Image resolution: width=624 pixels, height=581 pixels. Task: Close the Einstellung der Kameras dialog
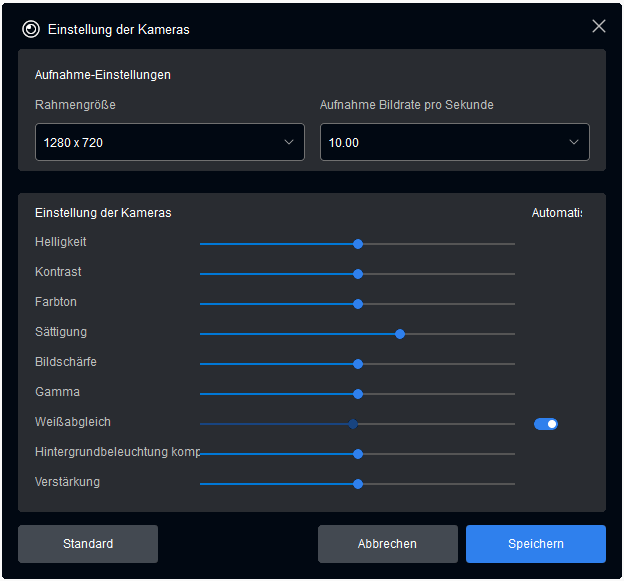[x=598, y=27]
